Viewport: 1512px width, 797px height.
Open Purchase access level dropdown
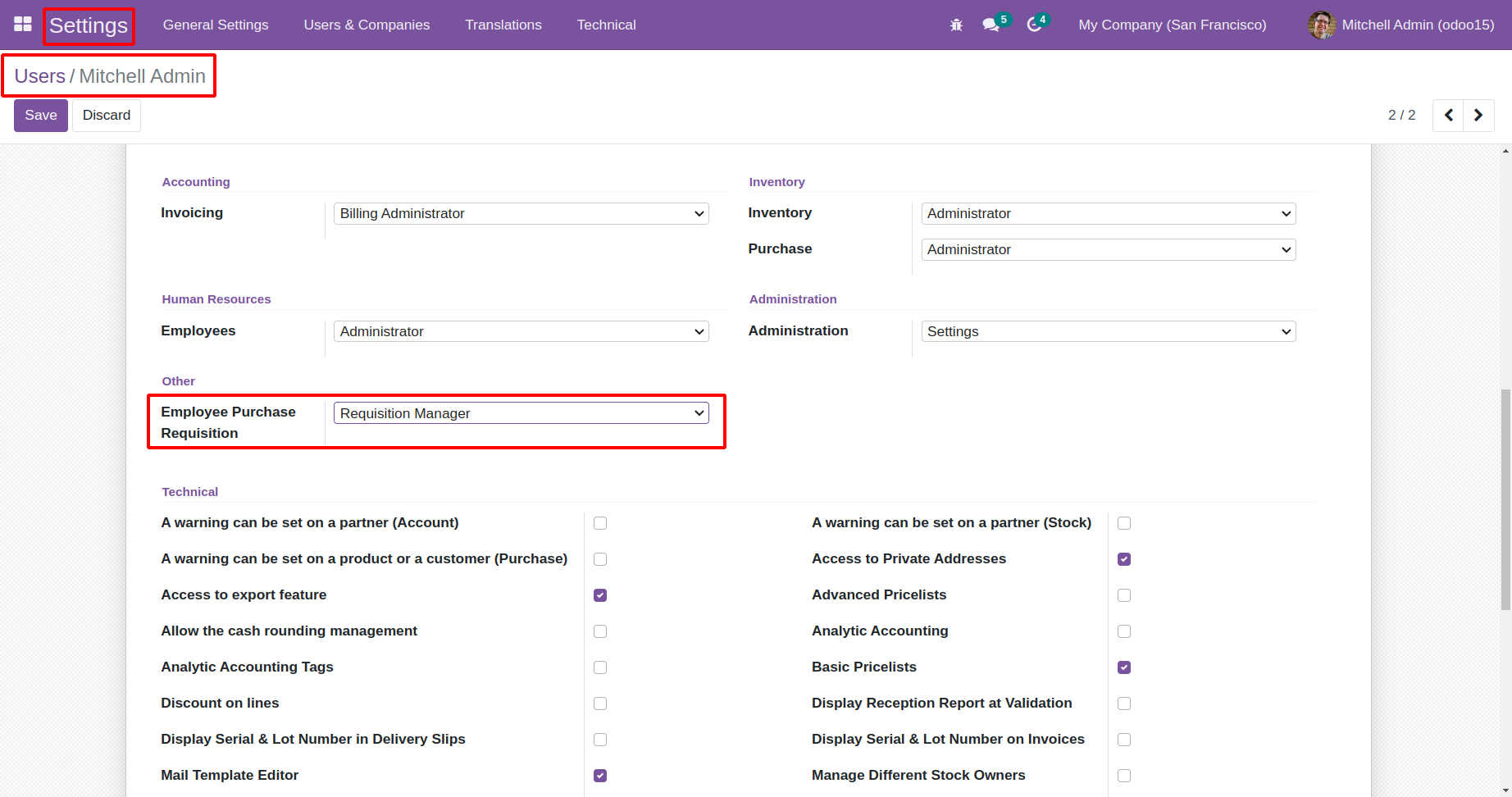pyautogui.click(x=1109, y=249)
